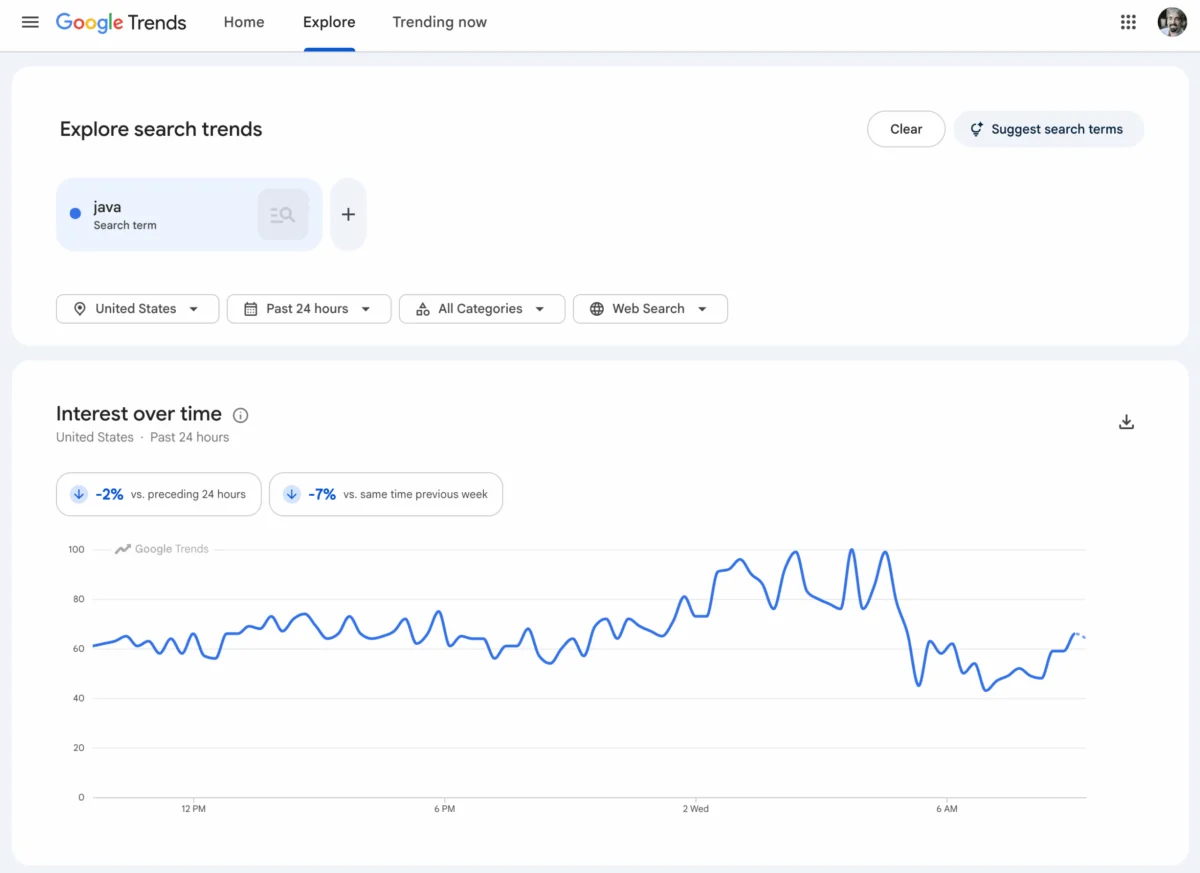Open the Trending now tab

tap(440, 22)
